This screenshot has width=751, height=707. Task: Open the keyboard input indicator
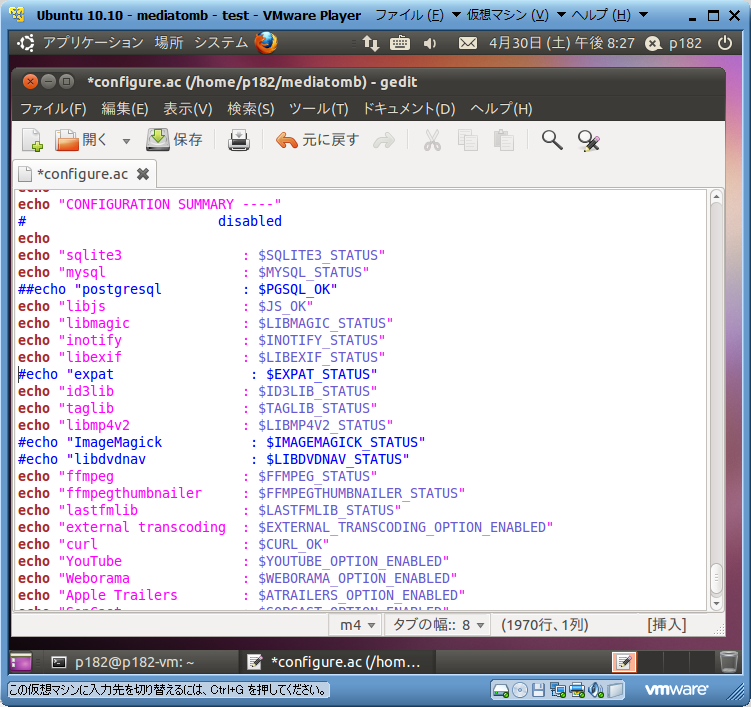tap(399, 43)
